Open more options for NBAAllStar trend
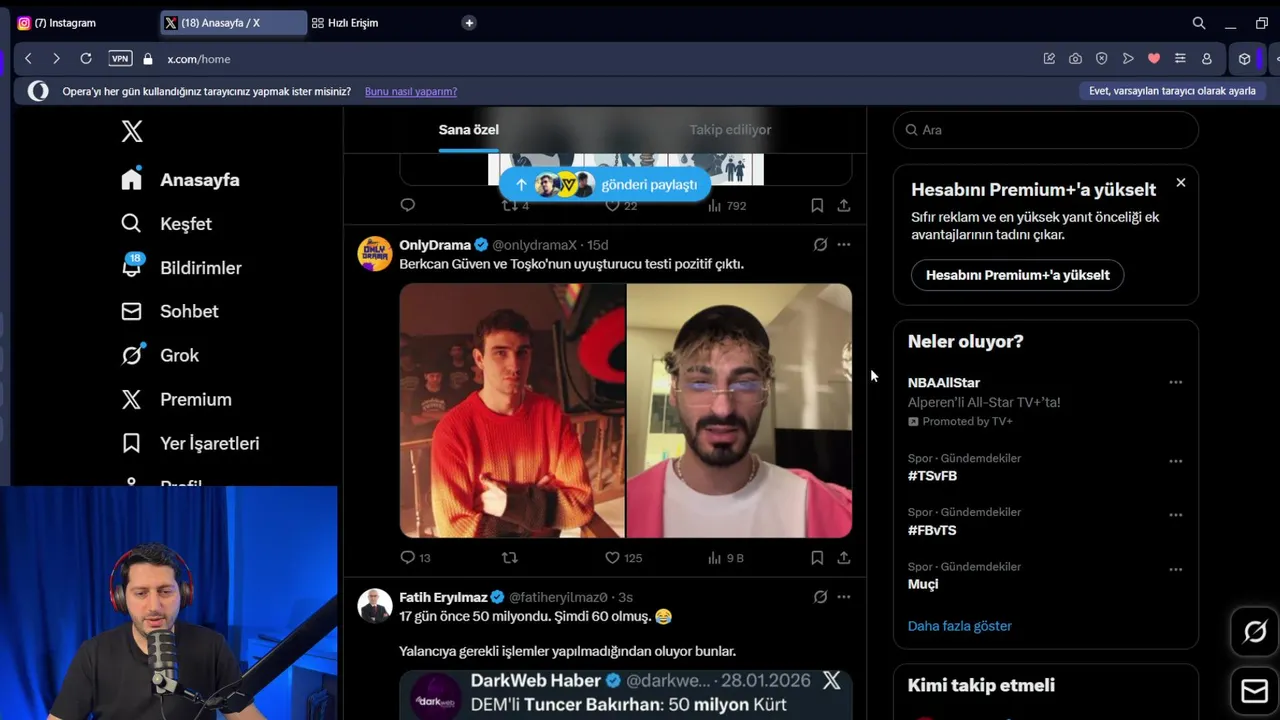This screenshot has height=720, width=1280. 1175,382
